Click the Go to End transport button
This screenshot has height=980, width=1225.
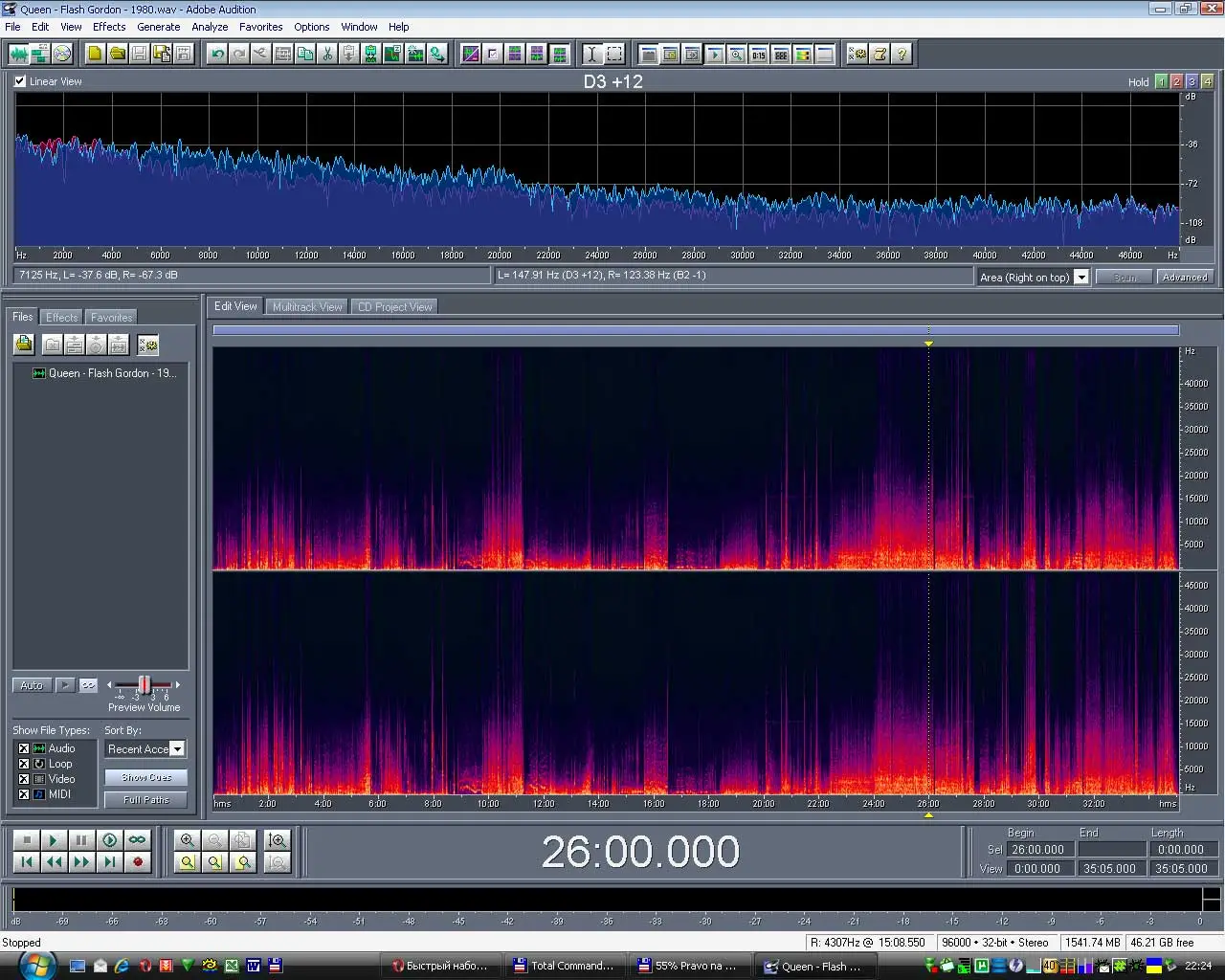pos(110,862)
